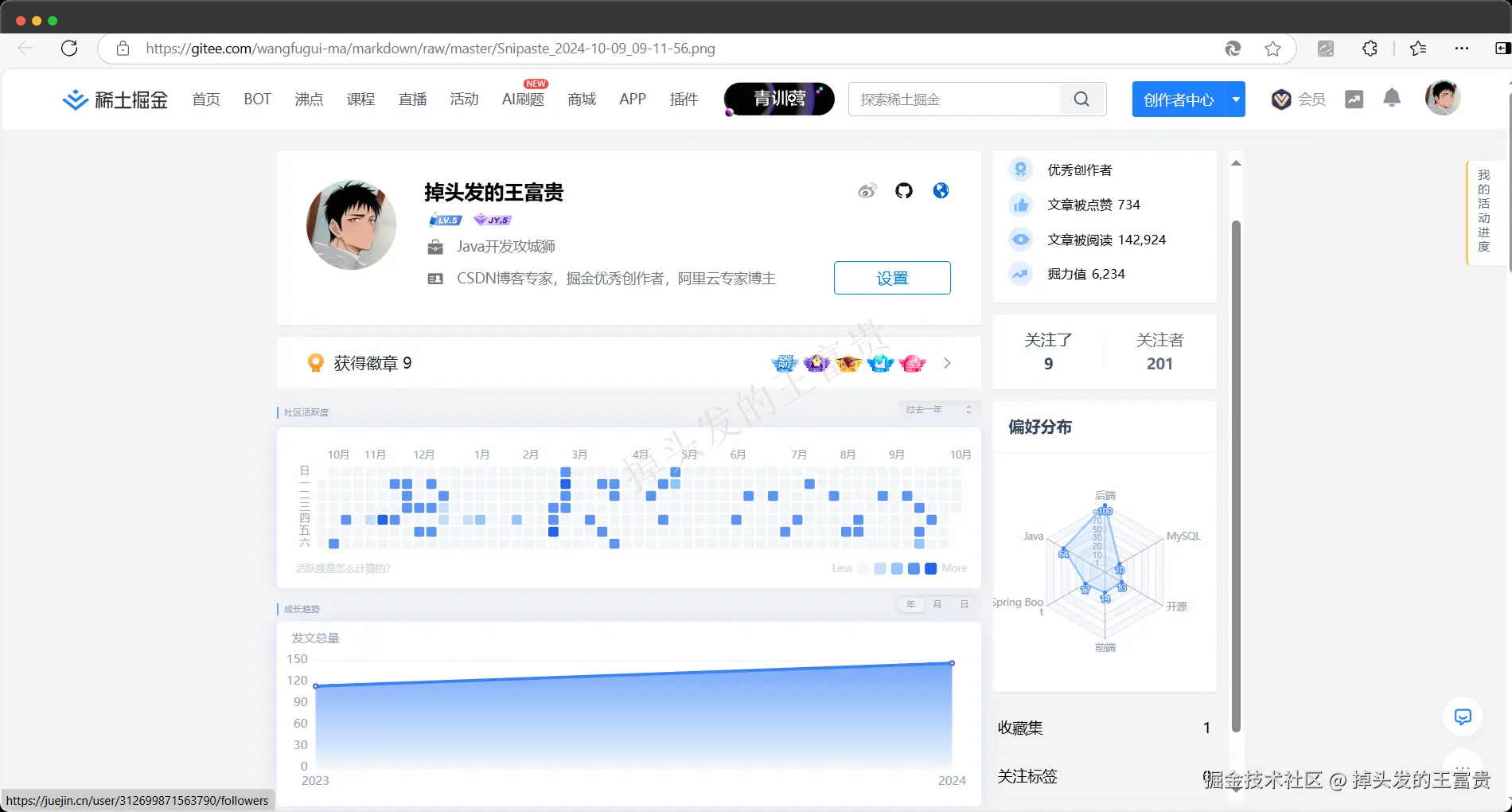The width and height of the screenshot is (1512, 812).
Task: Open AI刷题 in the navigation
Action: pos(523,100)
